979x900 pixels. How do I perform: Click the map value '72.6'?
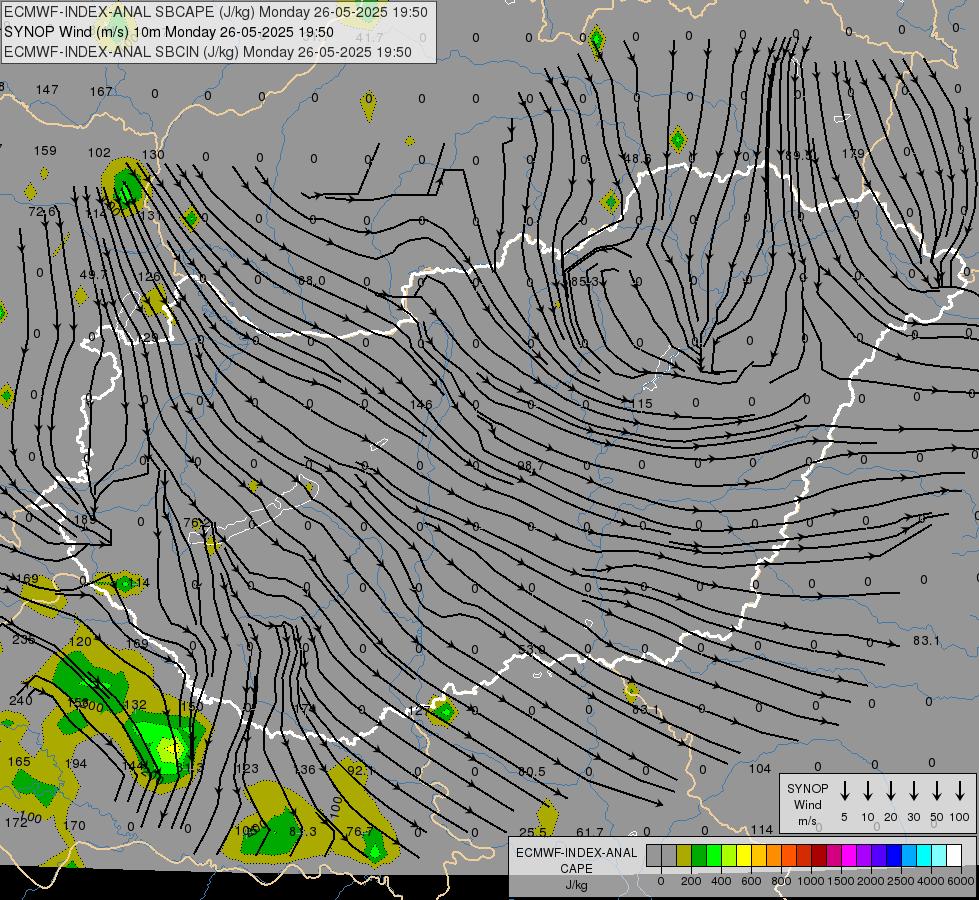42,212
